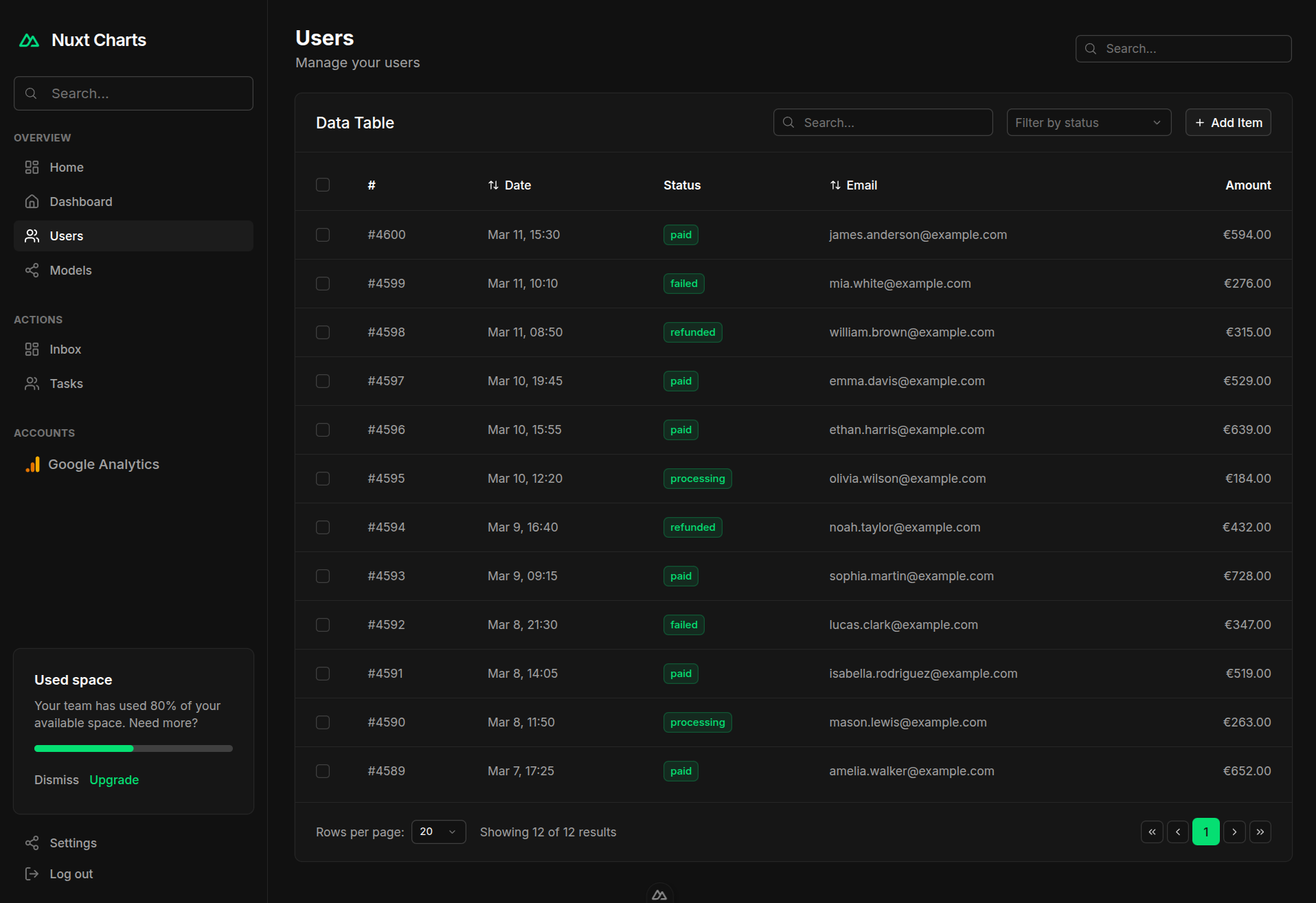Focus the Data Table Search field
This screenshot has height=903, width=1316.
[x=883, y=122]
